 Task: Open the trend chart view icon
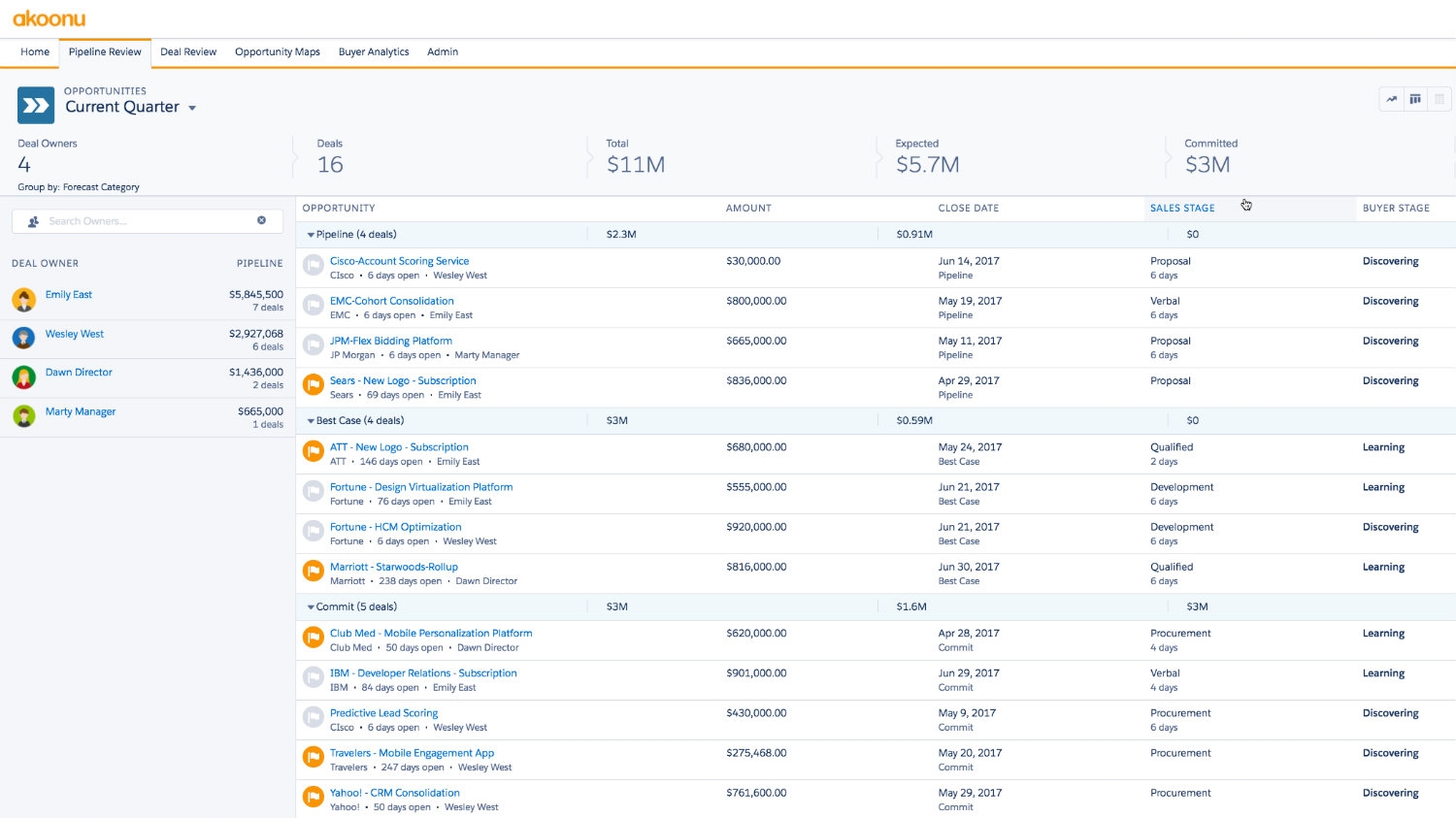pos(1391,99)
